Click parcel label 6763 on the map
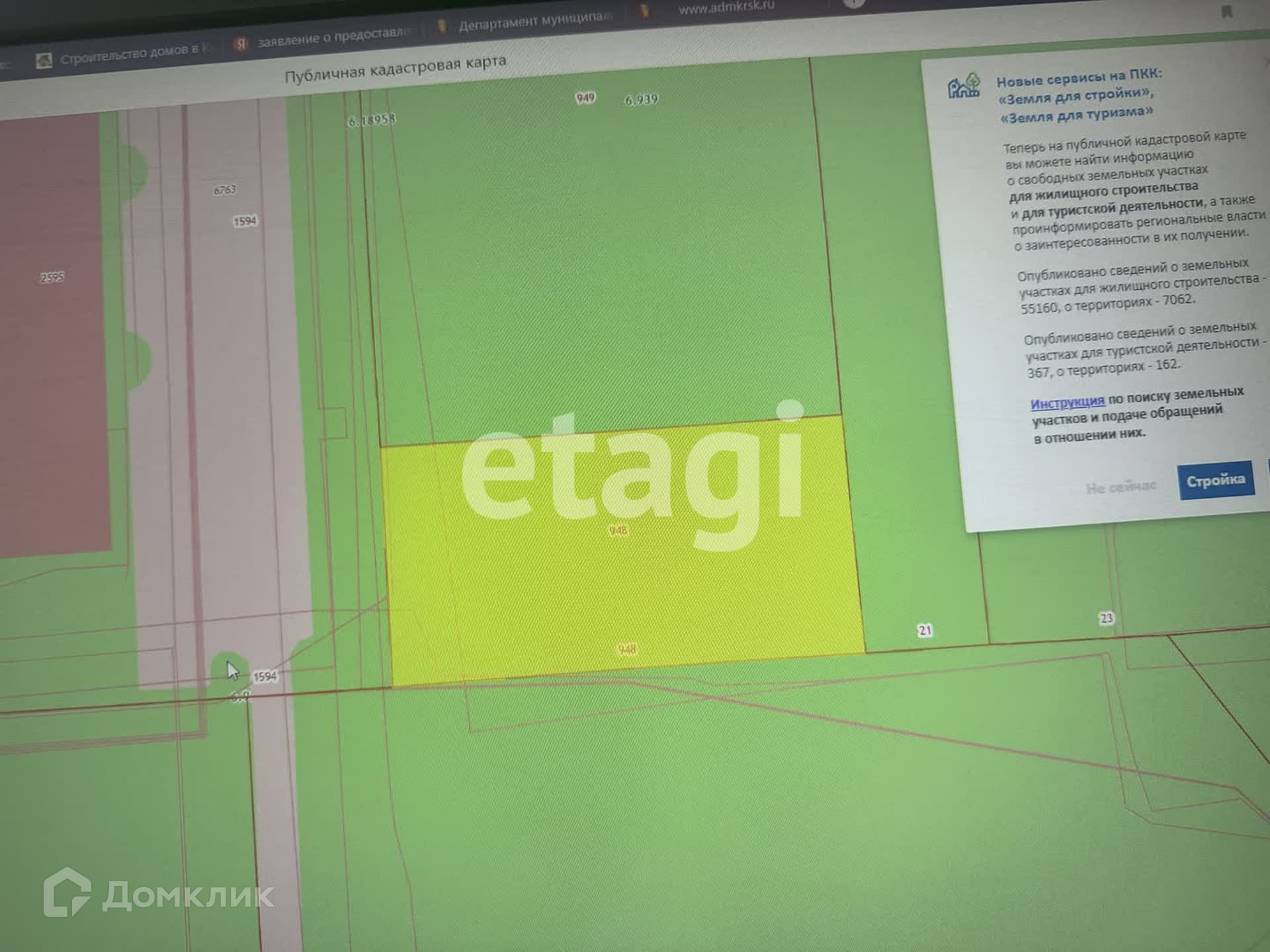Image resolution: width=1270 pixels, height=952 pixels. click(224, 190)
